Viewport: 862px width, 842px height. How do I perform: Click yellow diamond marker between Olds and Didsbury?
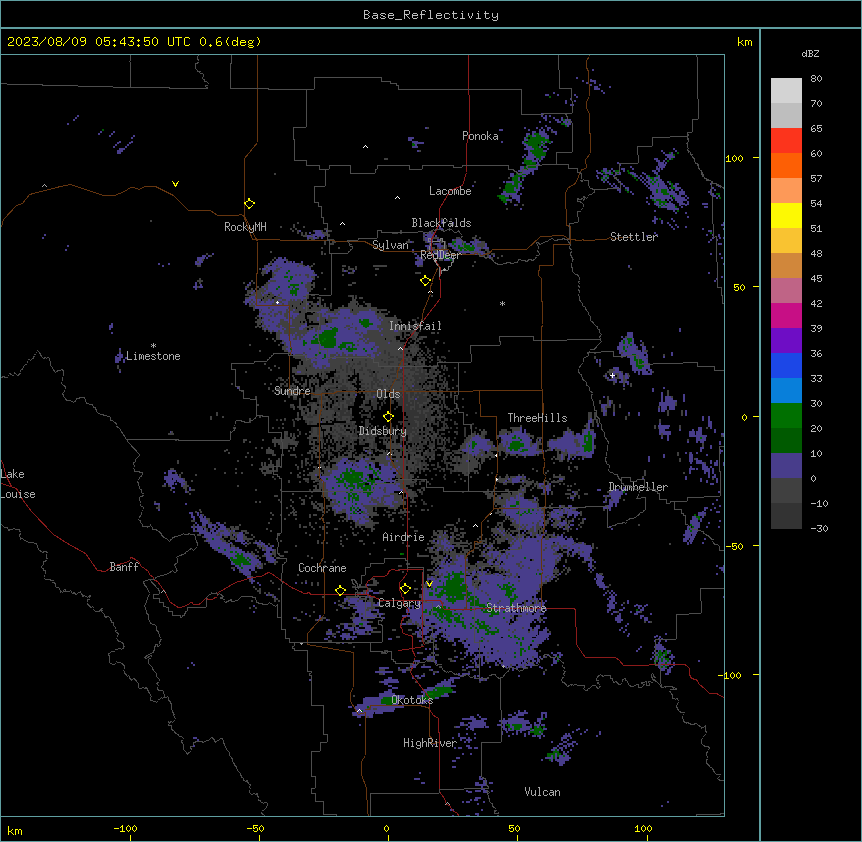[x=389, y=417]
